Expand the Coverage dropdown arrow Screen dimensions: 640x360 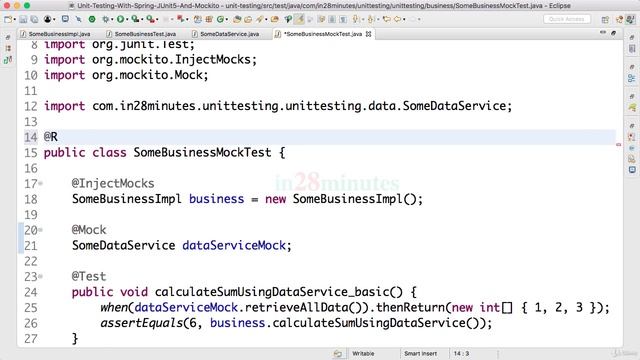coord(142,19)
